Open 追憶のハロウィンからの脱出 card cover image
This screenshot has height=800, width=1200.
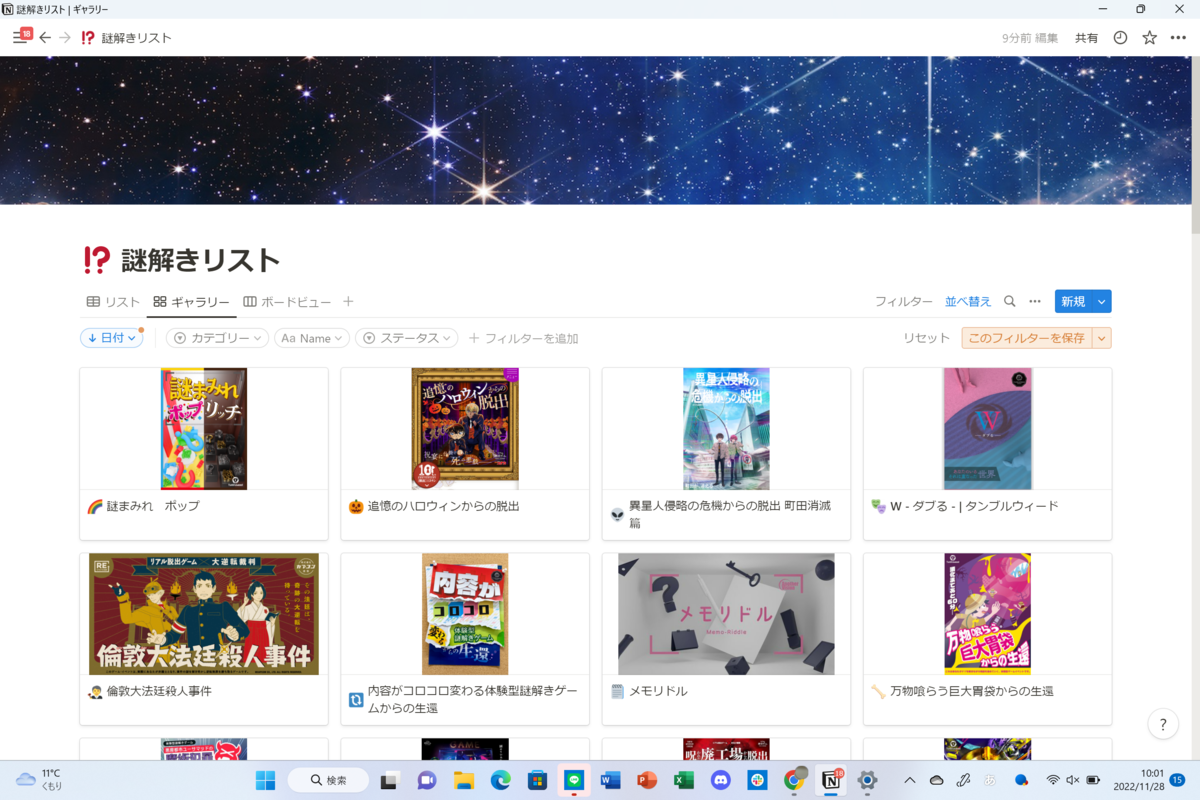click(x=465, y=429)
